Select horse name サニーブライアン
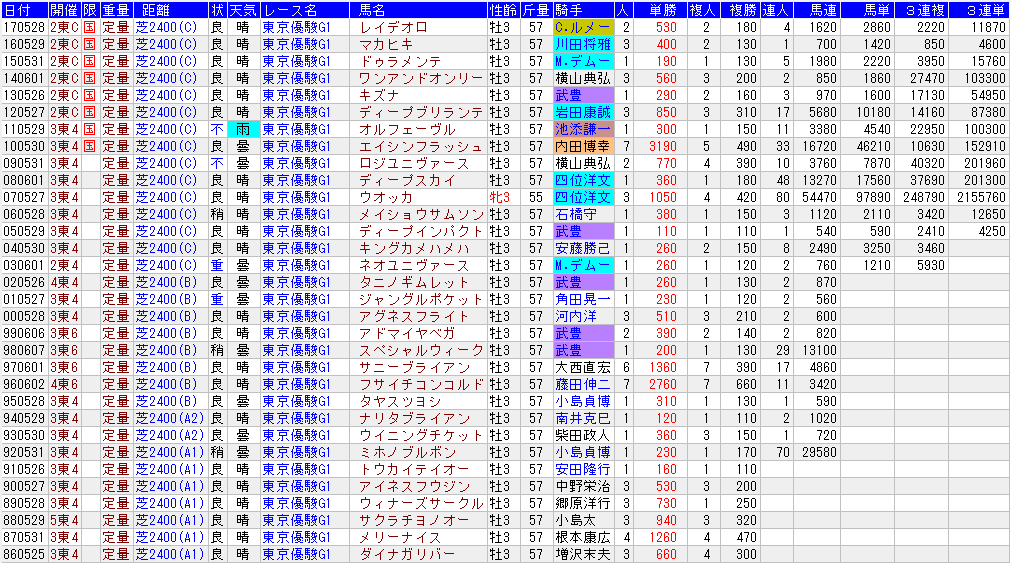This screenshot has height=563, width=1011. coord(414,367)
